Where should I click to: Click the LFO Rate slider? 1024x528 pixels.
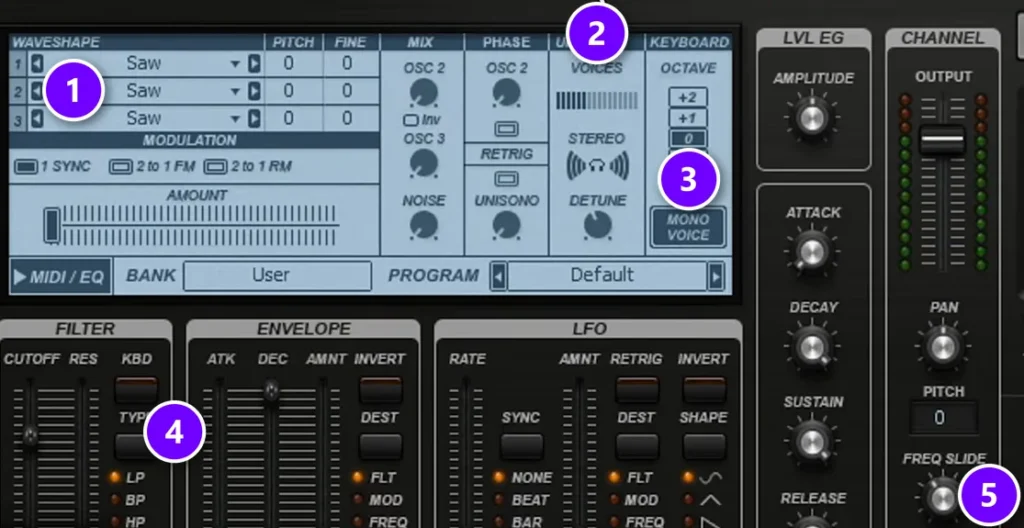467,454
